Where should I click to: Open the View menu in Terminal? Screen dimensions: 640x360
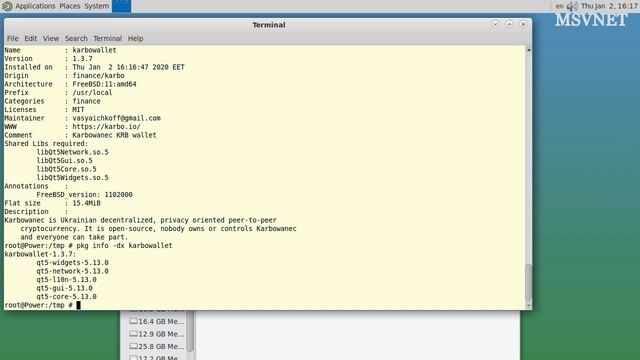click(51, 38)
